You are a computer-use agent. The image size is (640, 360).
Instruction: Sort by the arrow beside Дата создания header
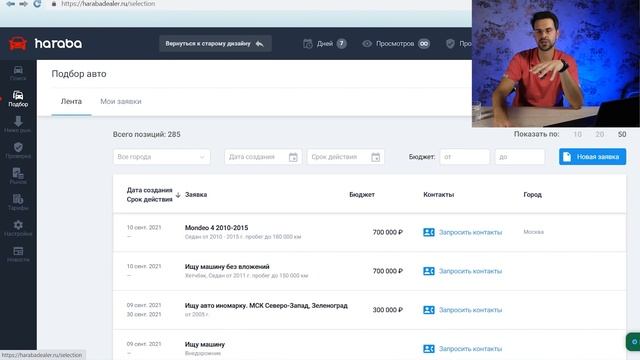click(x=178, y=195)
